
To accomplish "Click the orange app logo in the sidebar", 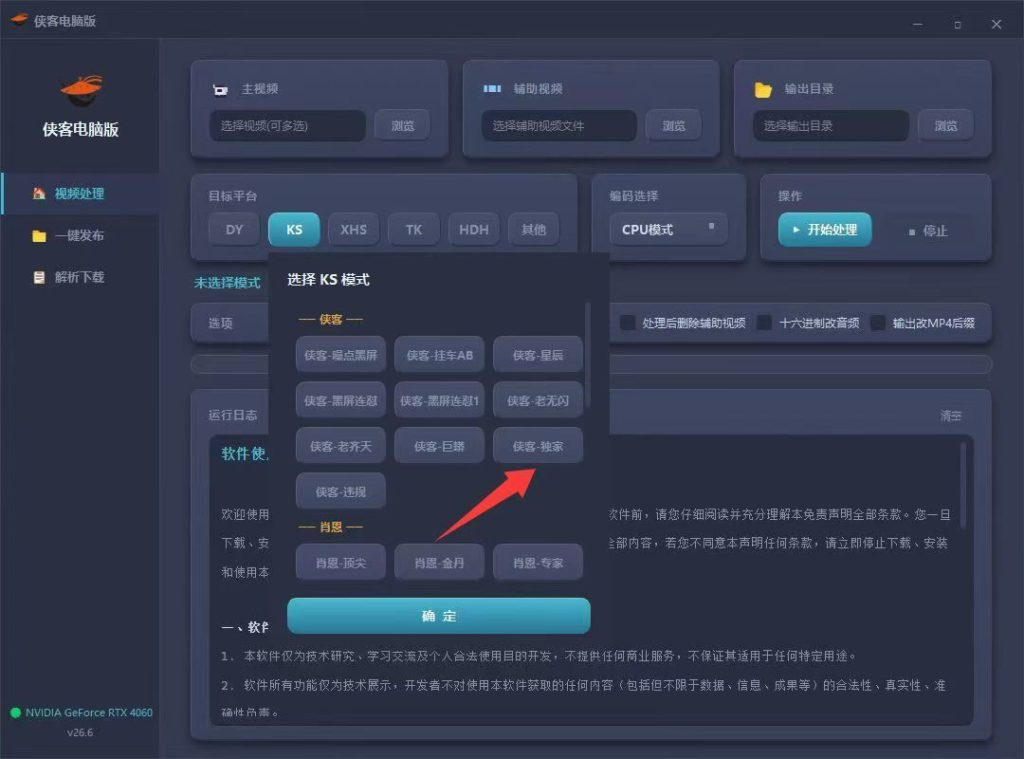I will [82, 90].
